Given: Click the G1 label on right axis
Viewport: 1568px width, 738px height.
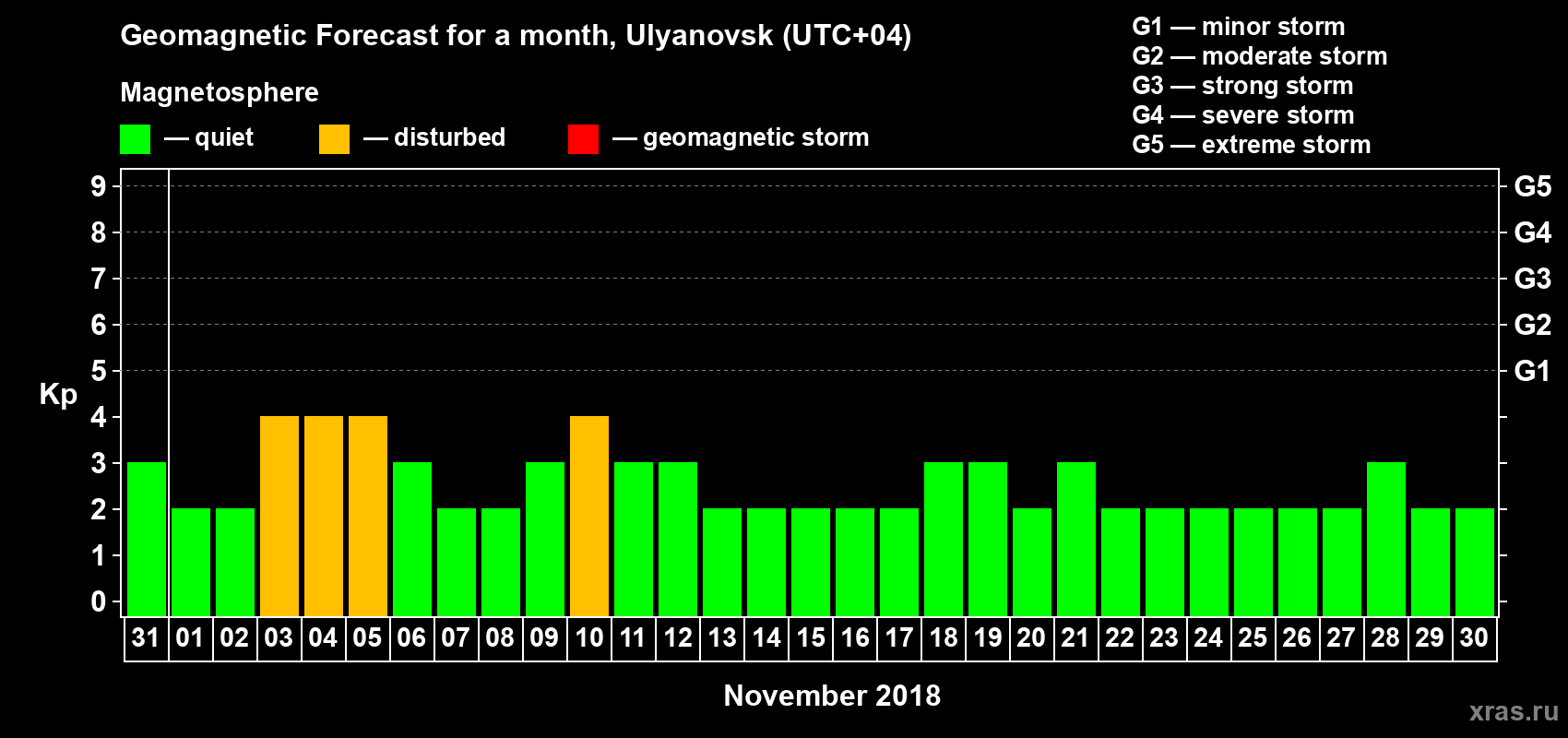Looking at the screenshot, I should pyautogui.click(x=1533, y=371).
